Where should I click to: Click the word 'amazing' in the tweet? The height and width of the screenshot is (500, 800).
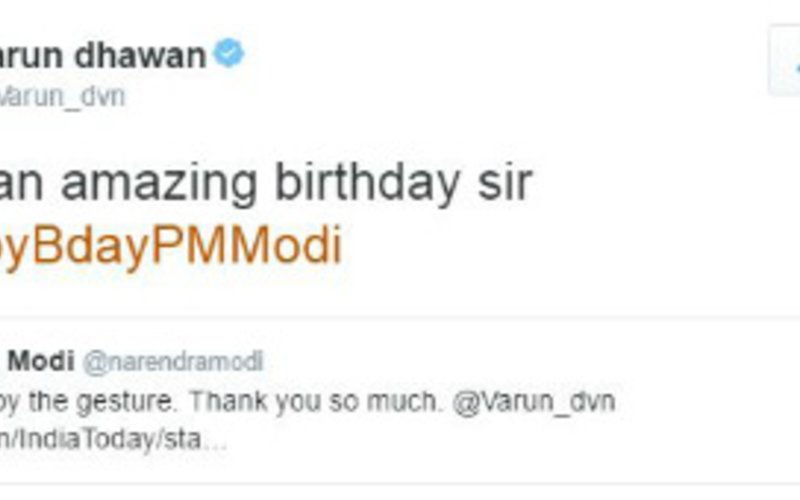click(159, 184)
